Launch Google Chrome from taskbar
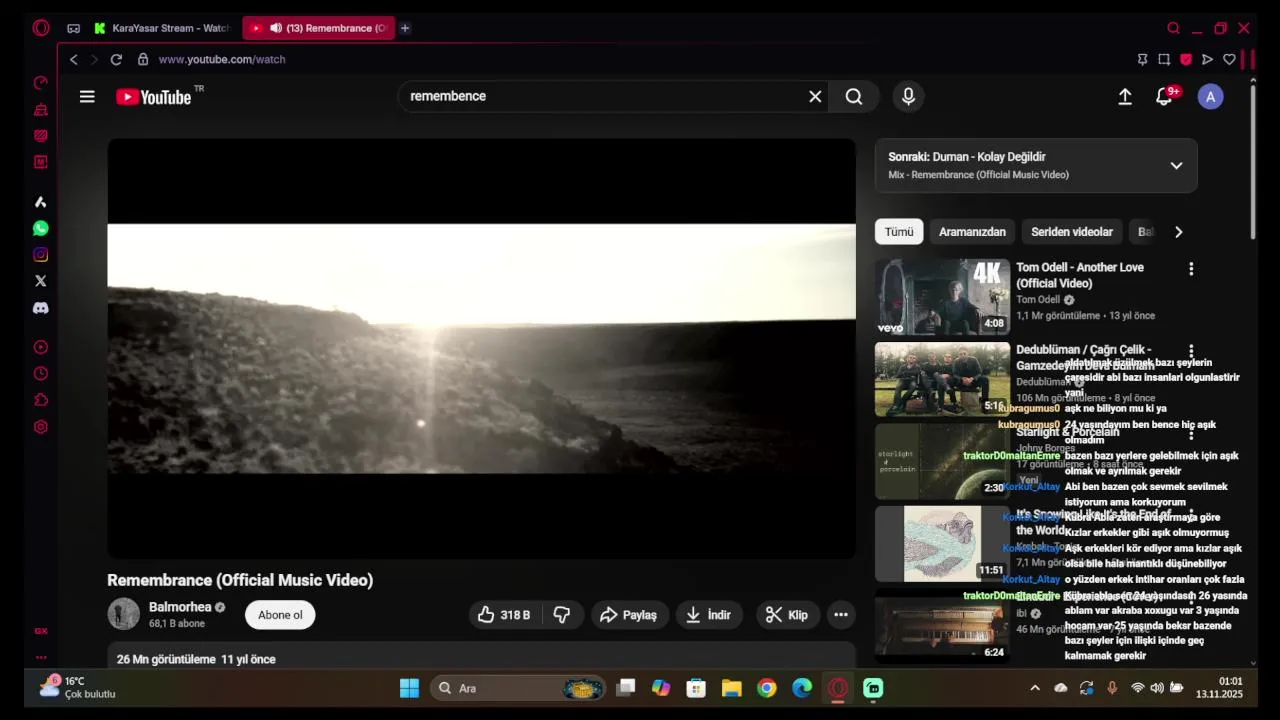The height and width of the screenshot is (720, 1280). (x=767, y=688)
